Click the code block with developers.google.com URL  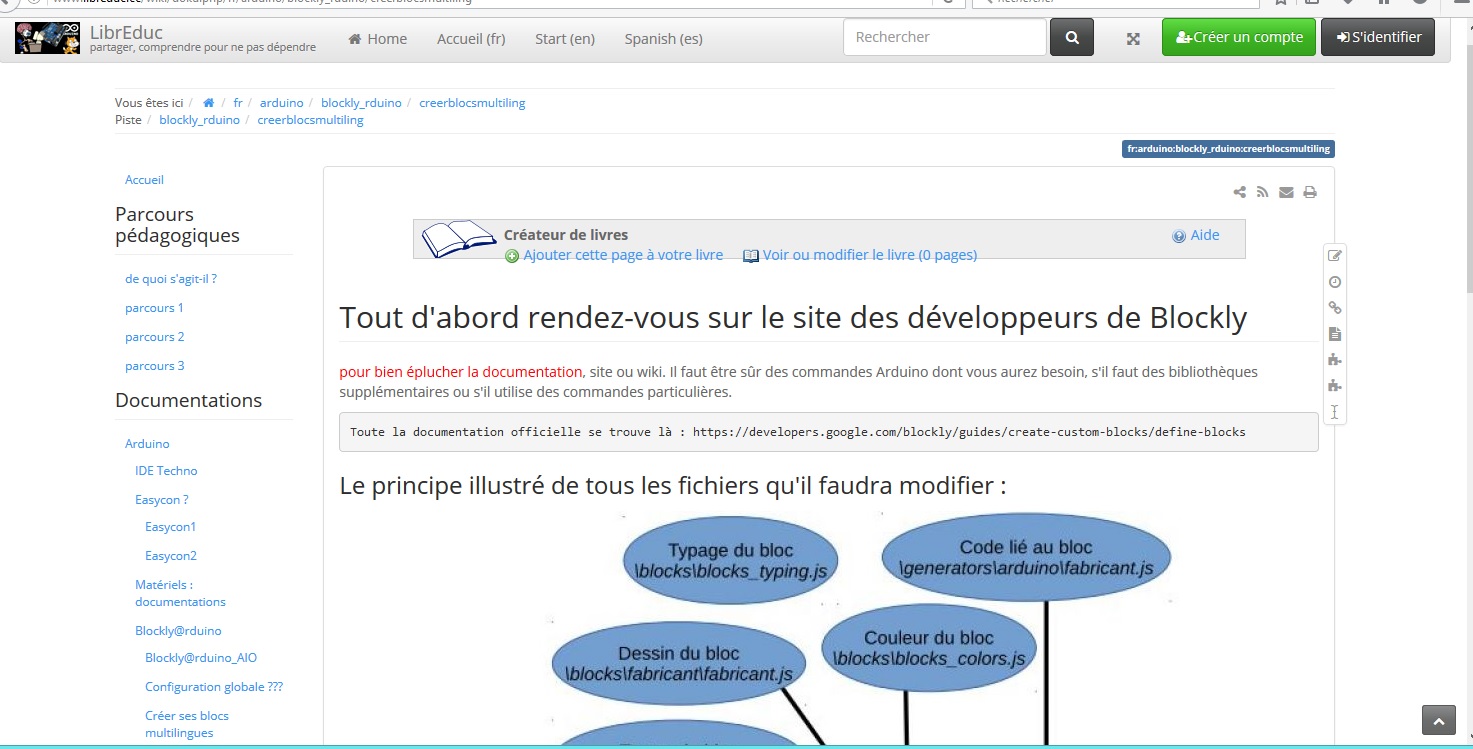click(x=828, y=432)
